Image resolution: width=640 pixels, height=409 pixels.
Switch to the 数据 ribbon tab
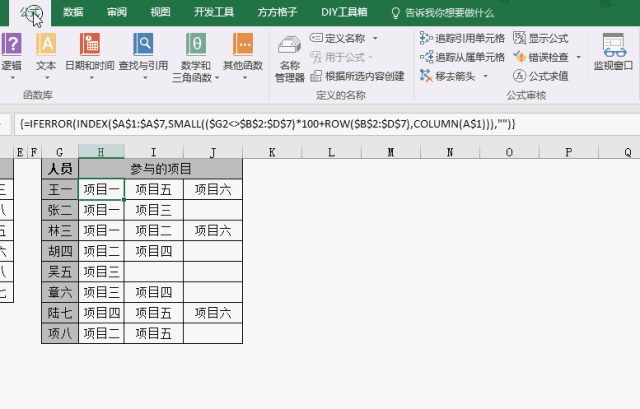click(73, 12)
